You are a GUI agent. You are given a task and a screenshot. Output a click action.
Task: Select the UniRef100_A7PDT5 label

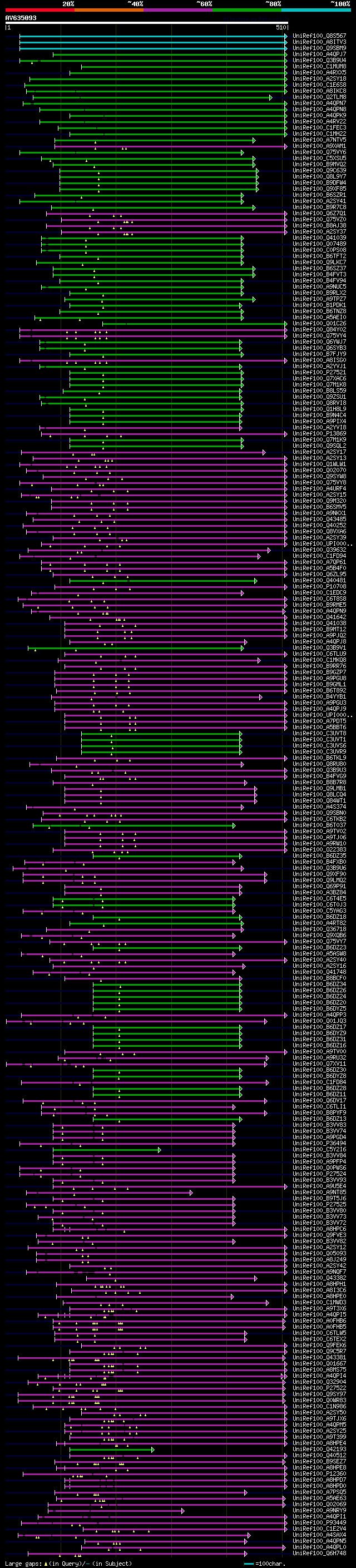(319, 721)
